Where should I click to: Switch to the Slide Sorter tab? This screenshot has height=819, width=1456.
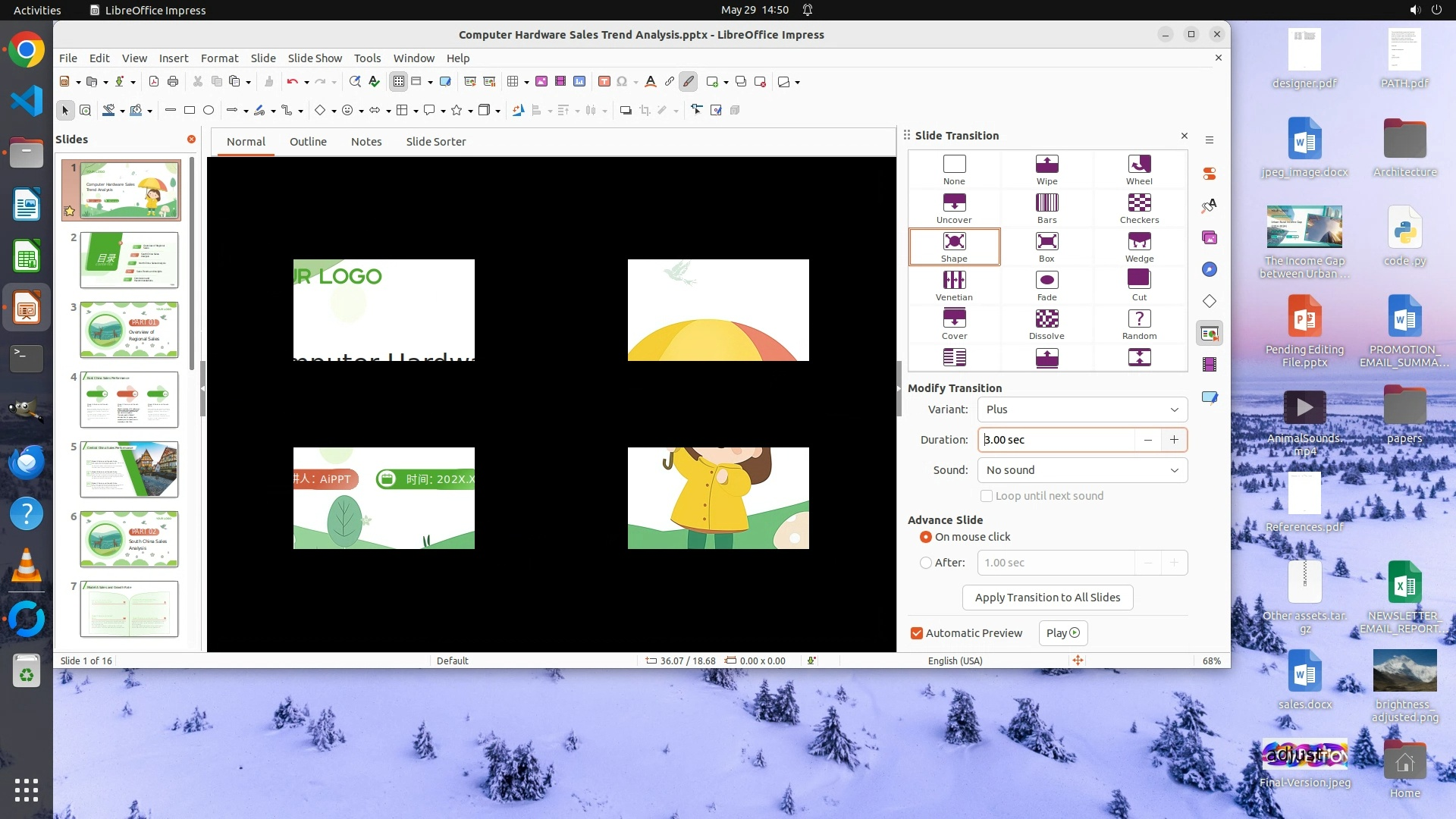tap(435, 142)
